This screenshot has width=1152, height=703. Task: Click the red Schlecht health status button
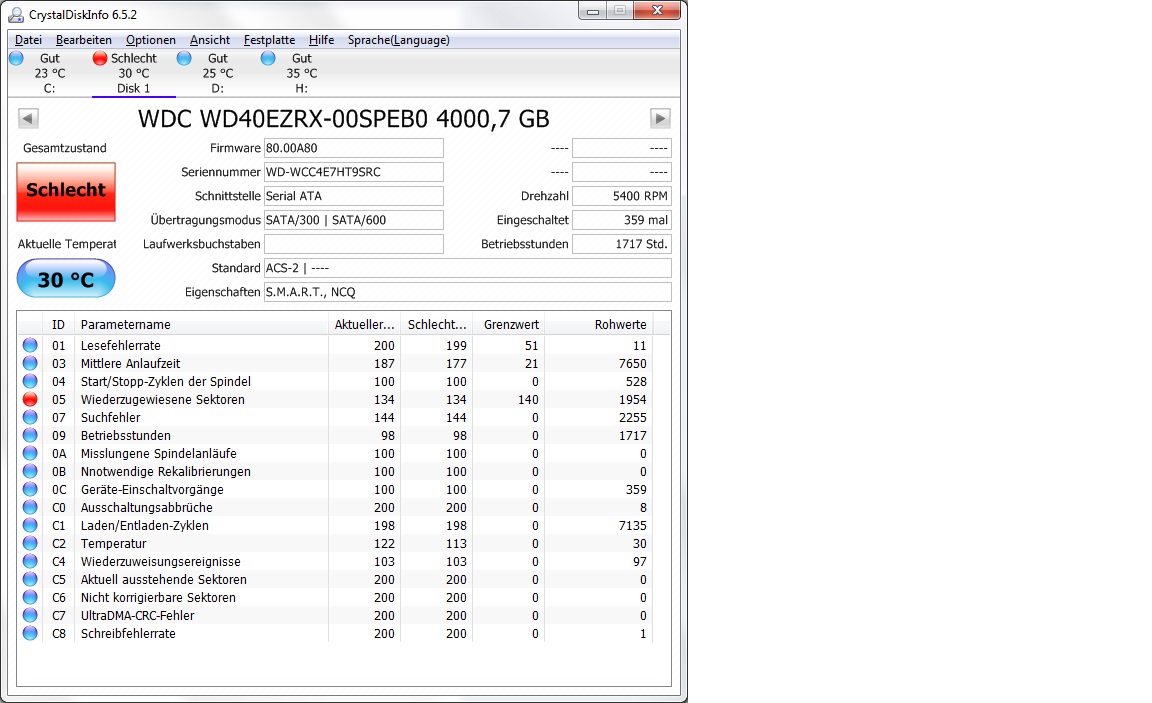point(66,191)
